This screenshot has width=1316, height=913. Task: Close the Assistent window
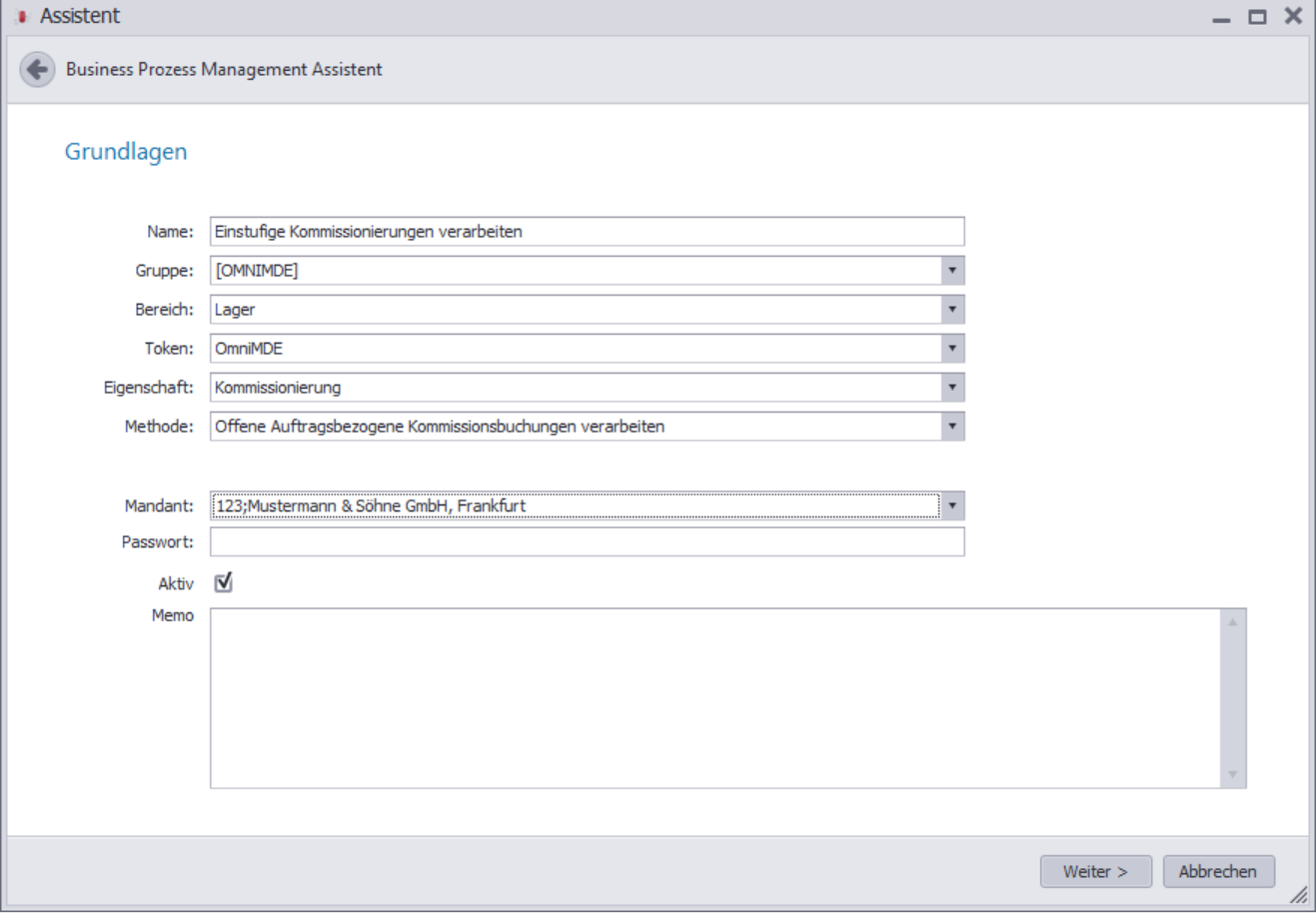coord(1293,16)
